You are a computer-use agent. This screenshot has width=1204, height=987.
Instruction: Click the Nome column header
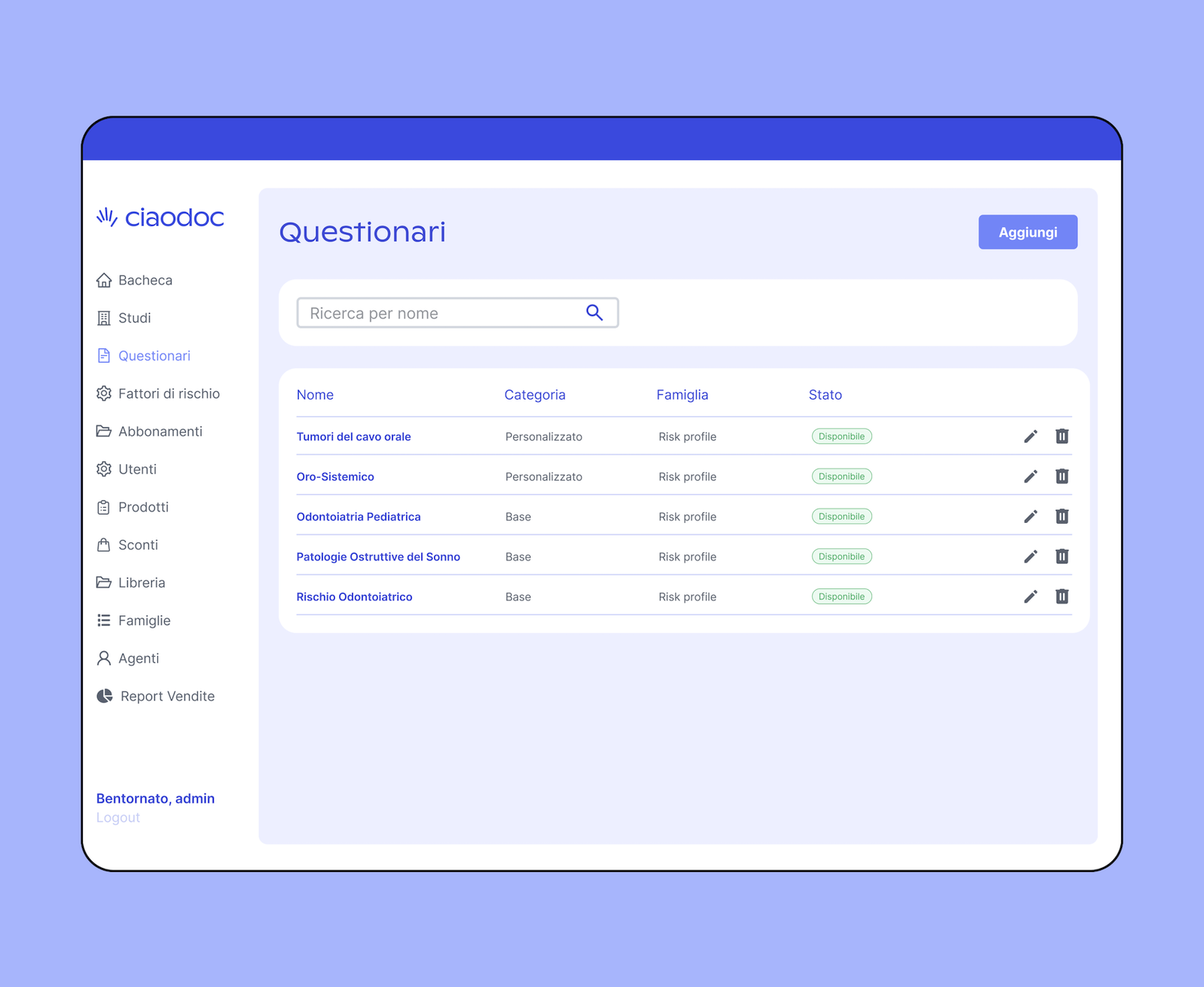click(x=315, y=395)
